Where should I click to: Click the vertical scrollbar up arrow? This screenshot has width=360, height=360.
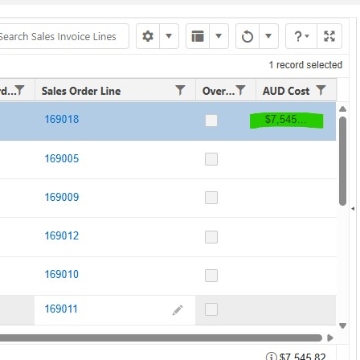[x=342, y=109]
